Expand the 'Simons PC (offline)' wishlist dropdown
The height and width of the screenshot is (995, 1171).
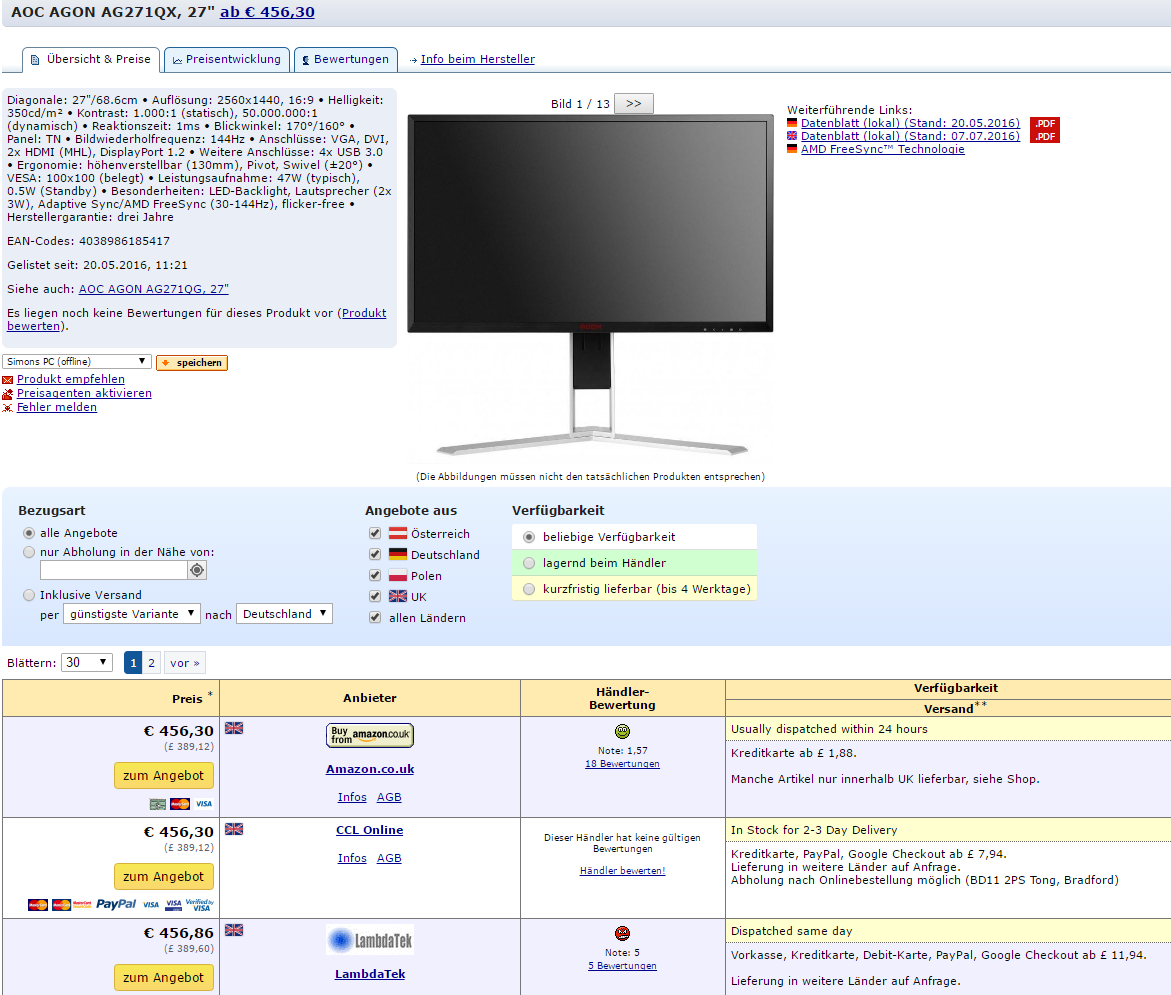point(76,362)
